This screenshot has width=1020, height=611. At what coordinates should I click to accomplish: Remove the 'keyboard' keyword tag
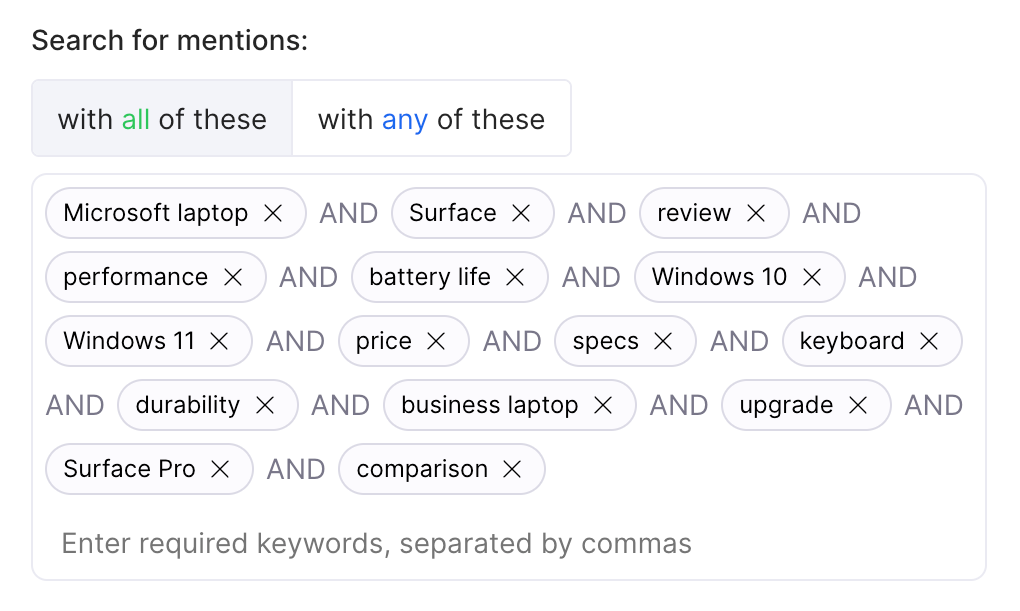pyautogui.click(x=929, y=341)
